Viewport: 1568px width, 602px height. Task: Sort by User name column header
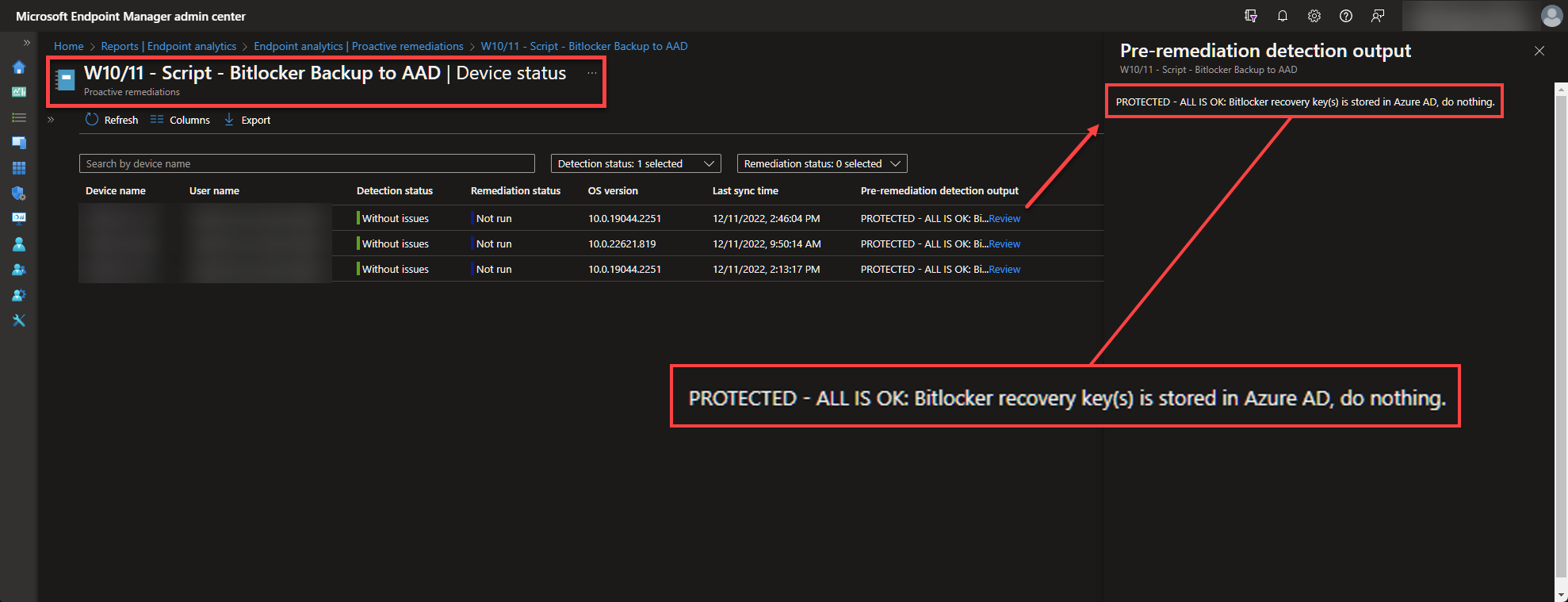[214, 190]
